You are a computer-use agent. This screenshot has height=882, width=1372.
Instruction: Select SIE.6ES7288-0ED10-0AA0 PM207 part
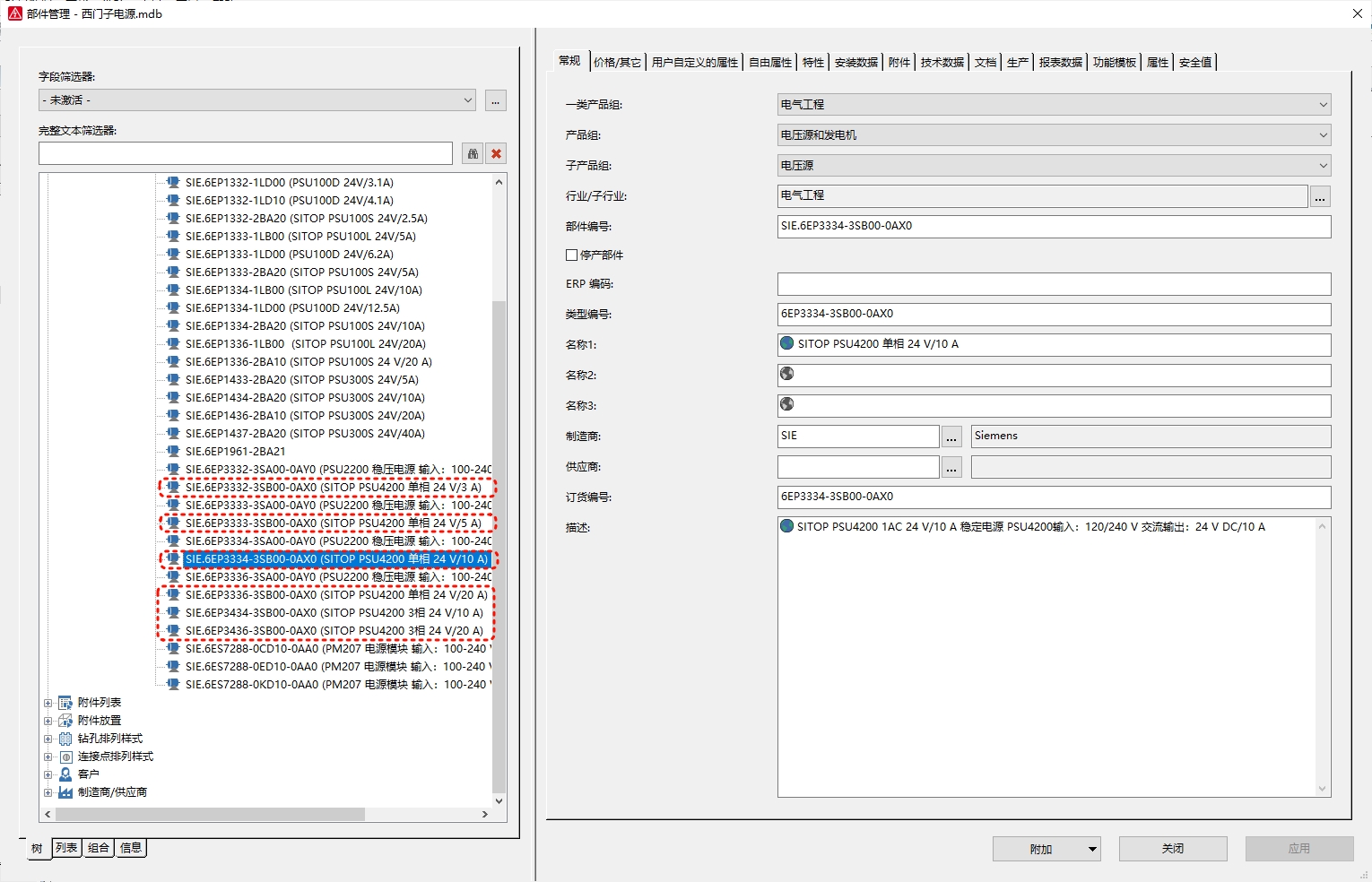(338, 667)
